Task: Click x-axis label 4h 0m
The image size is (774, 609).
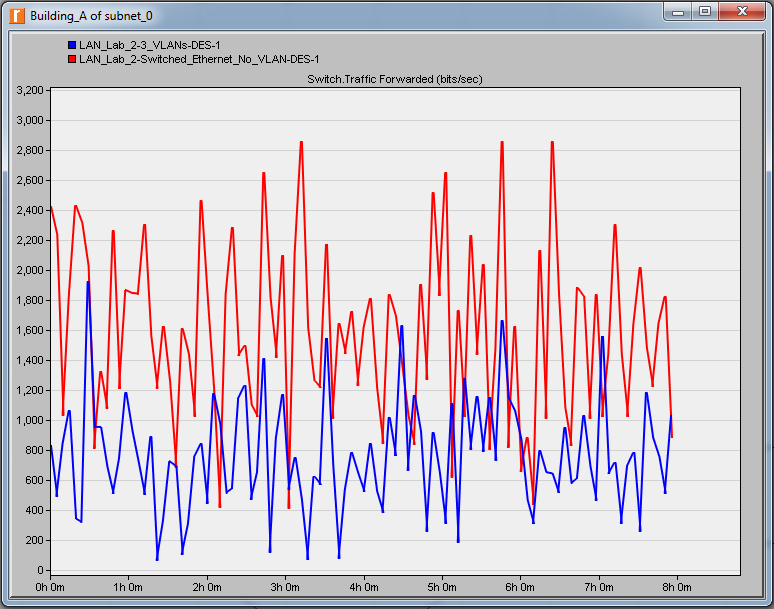Action: [364, 587]
